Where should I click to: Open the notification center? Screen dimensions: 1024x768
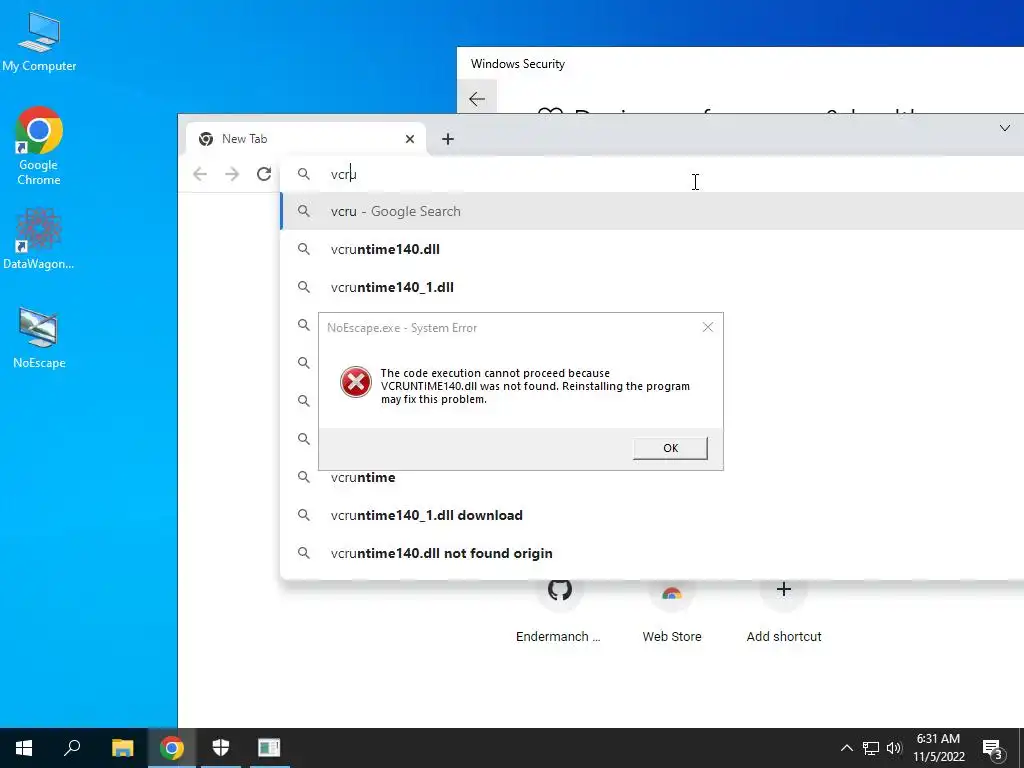pos(993,749)
